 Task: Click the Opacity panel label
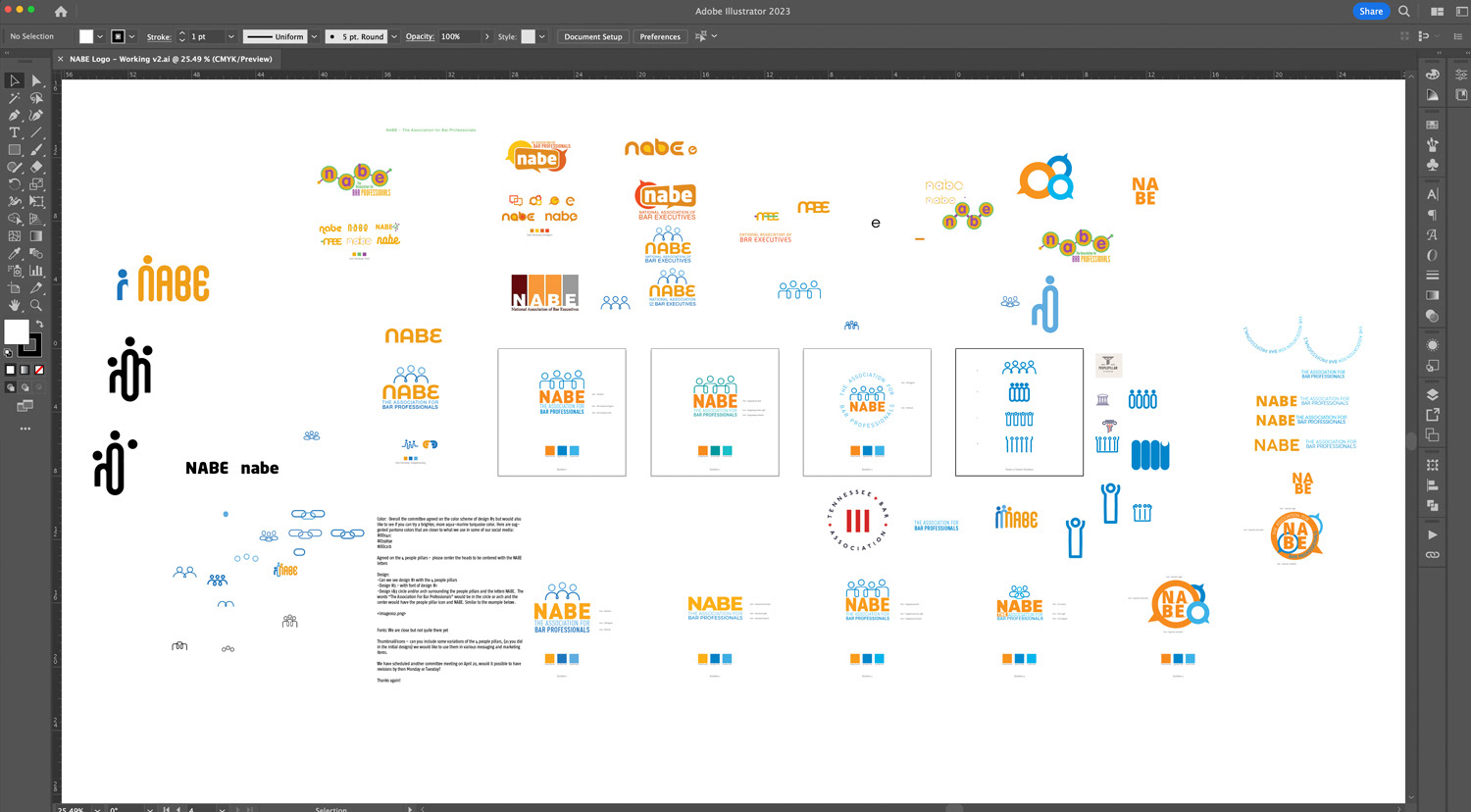tap(420, 36)
